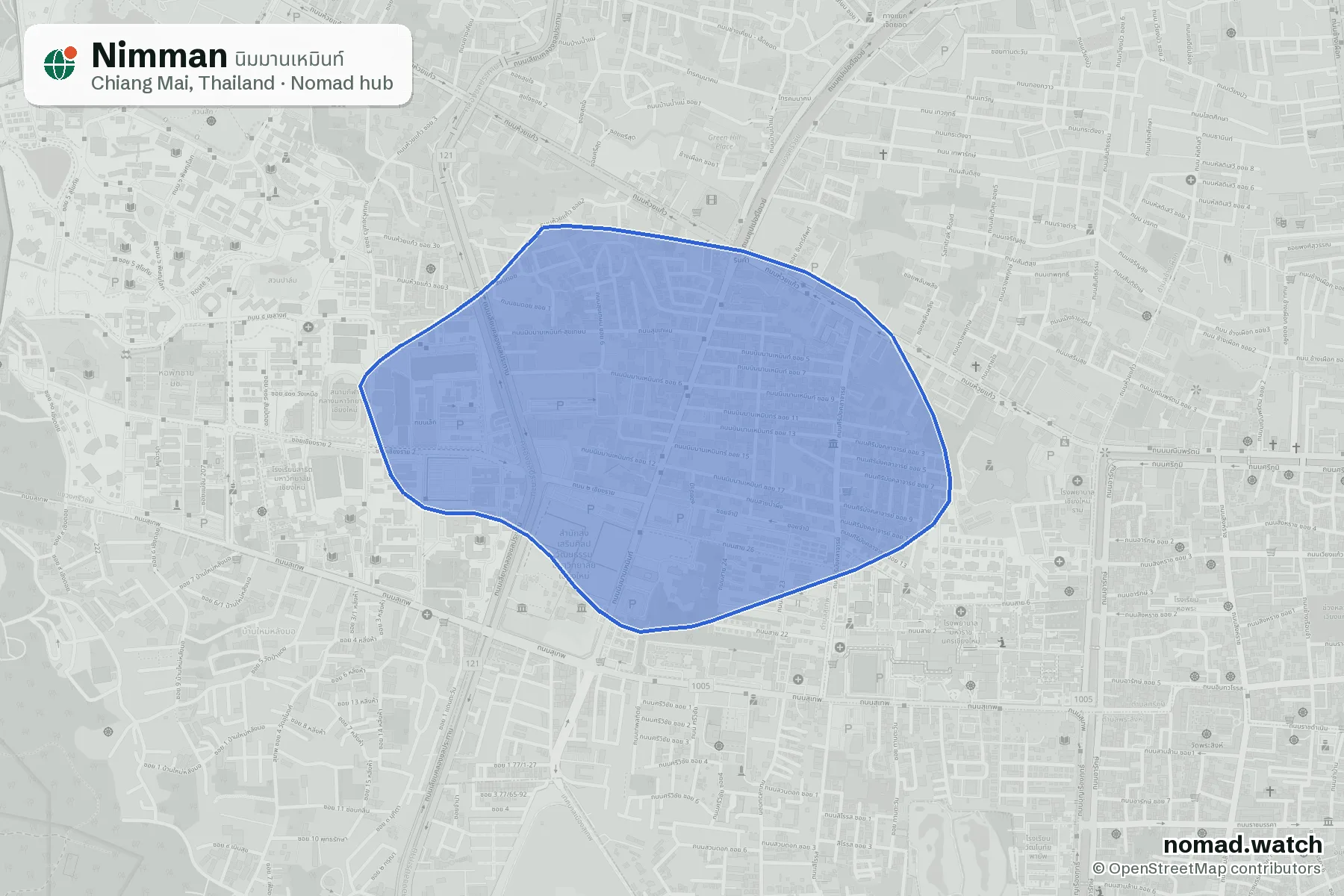The width and height of the screenshot is (1344, 896).
Task: Click the shopping cart icon inside the blue area
Action: pos(847,491)
